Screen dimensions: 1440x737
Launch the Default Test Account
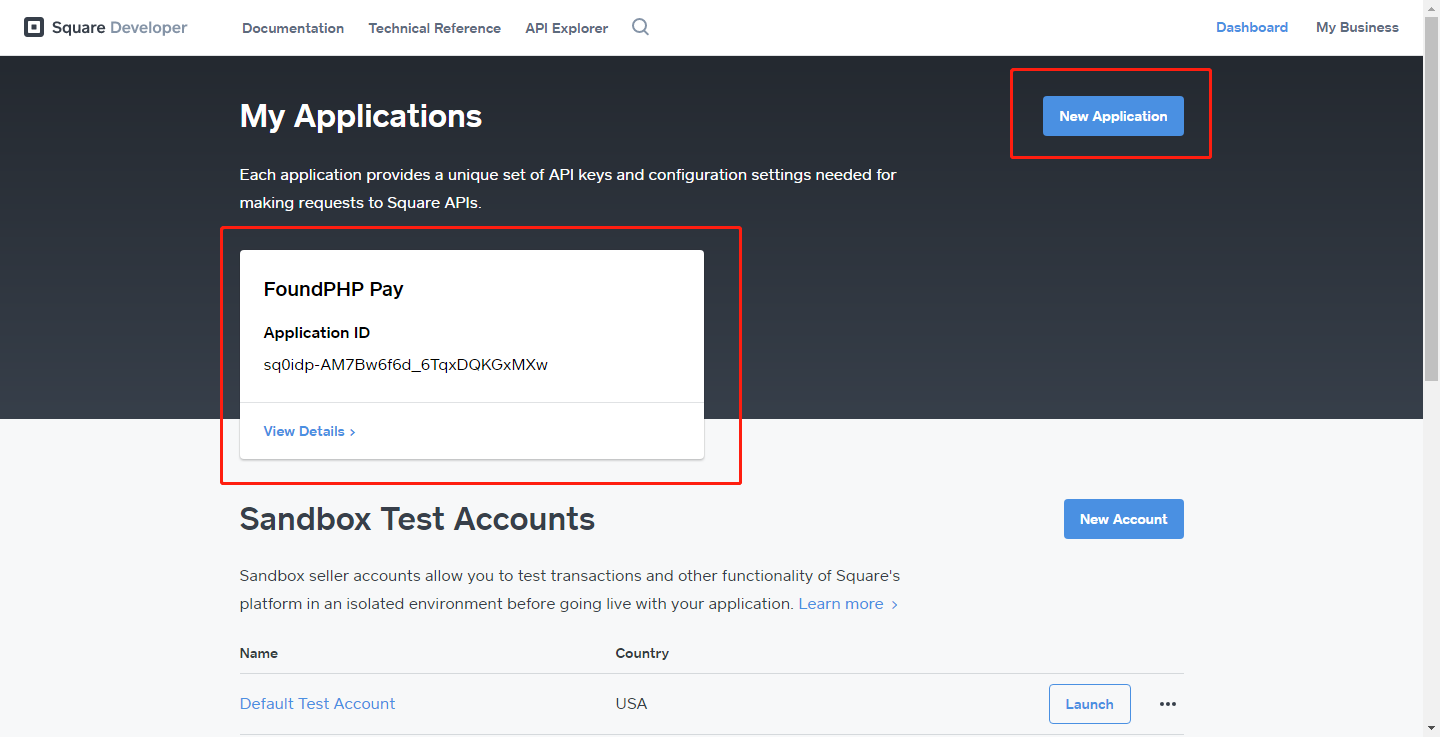coord(1090,704)
